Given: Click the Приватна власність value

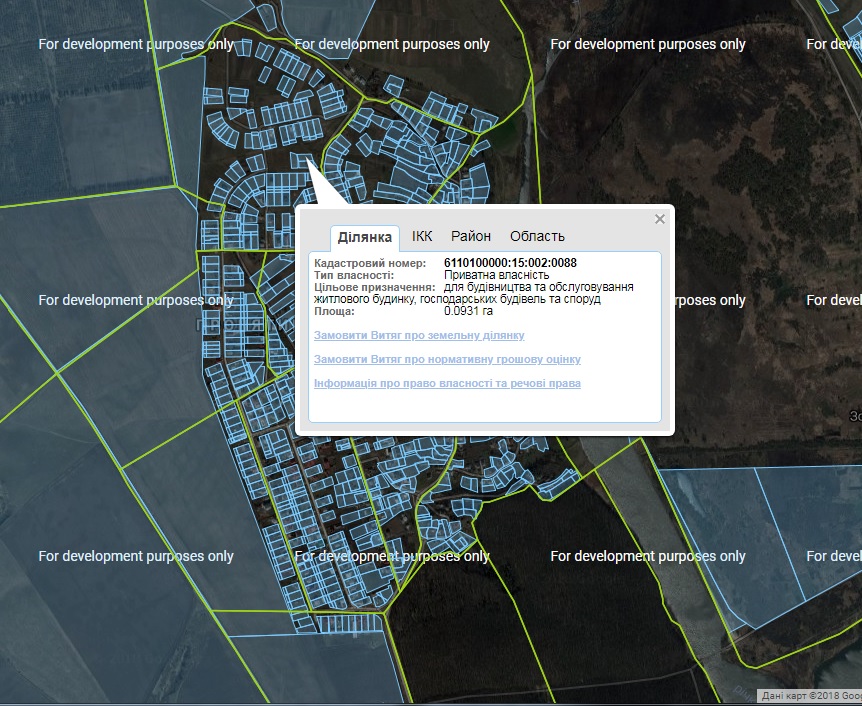Looking at the screenshot, I should coord(496,275).
